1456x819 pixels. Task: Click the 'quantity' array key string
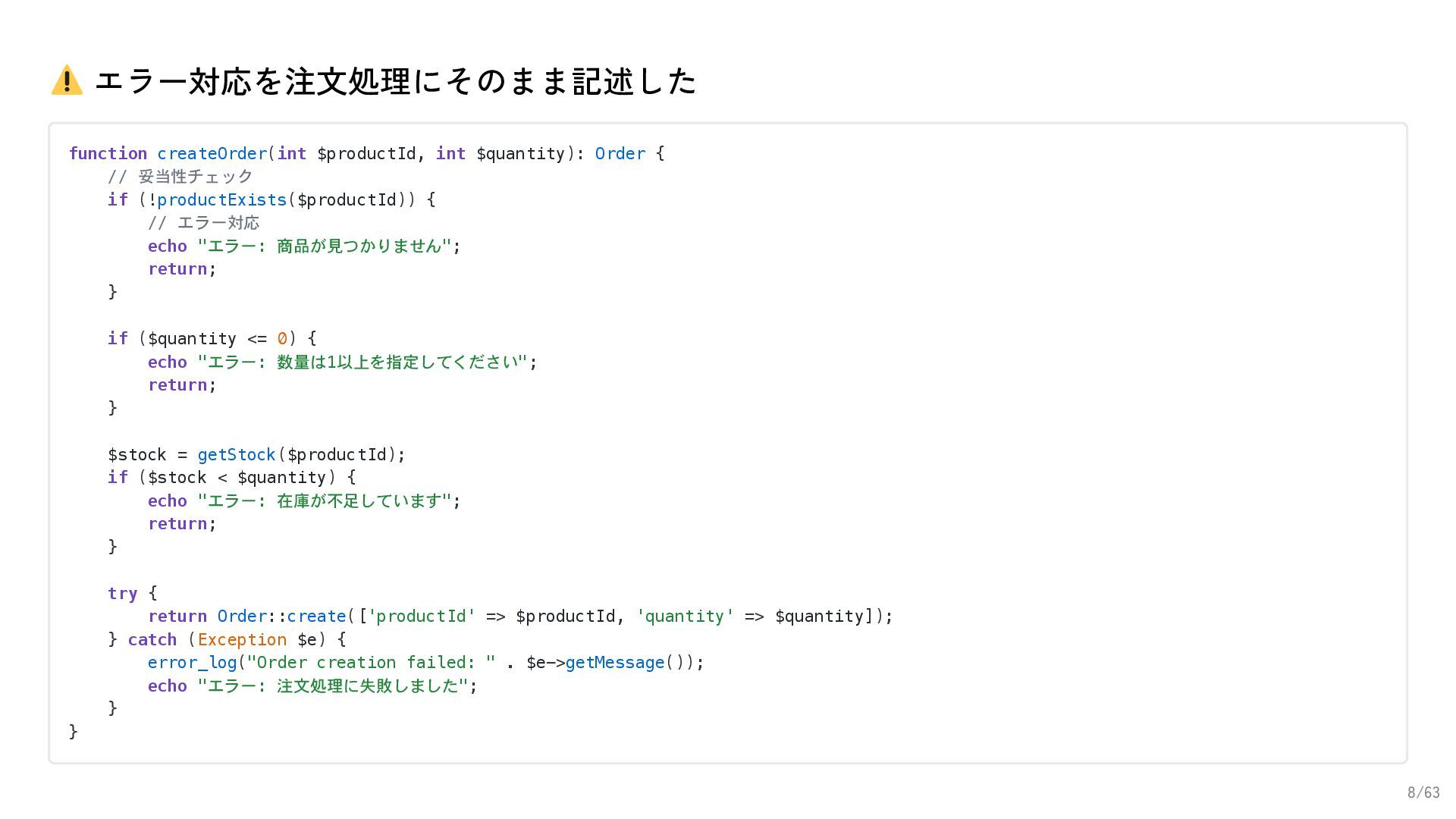point(685,616)
